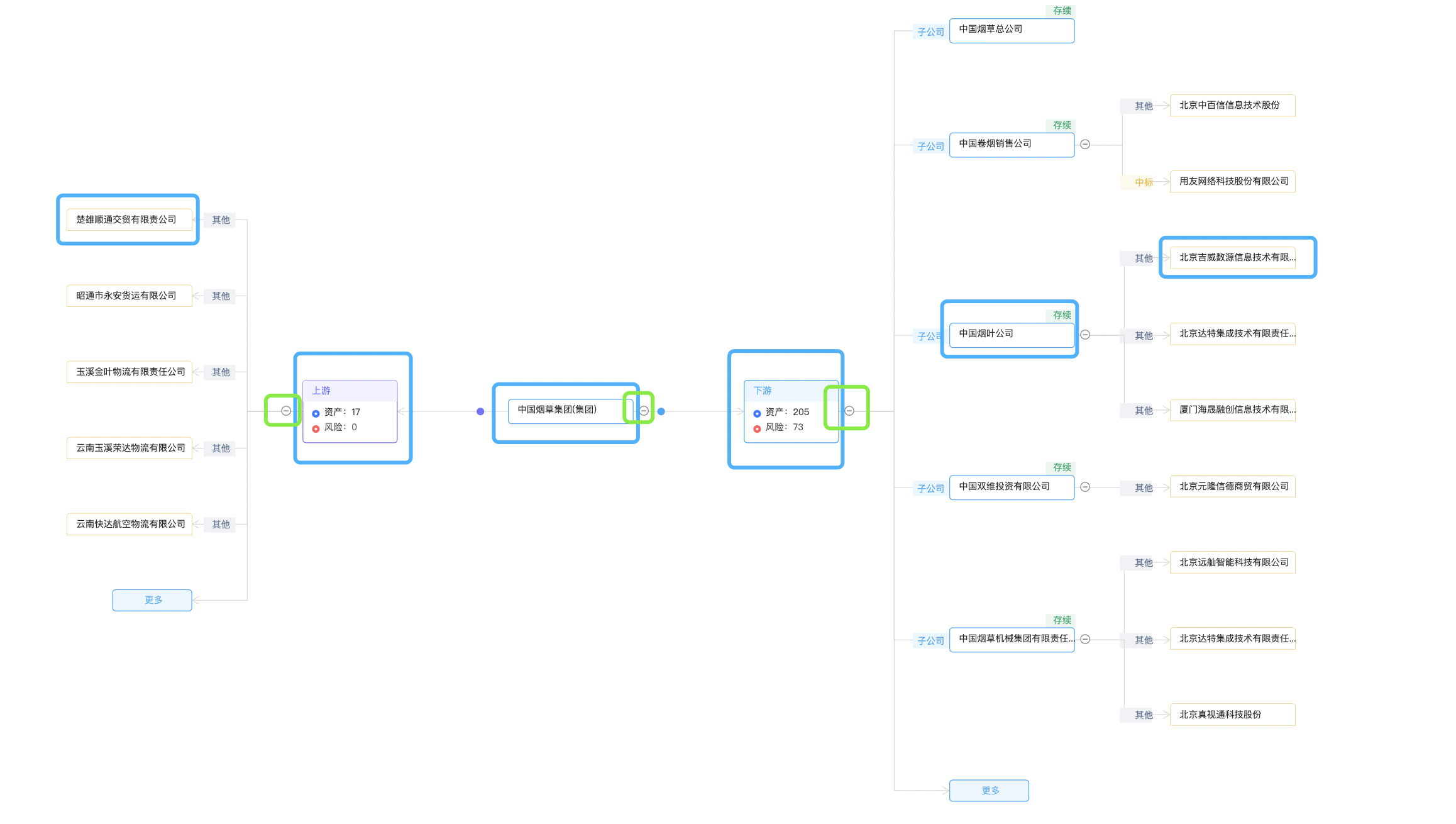Click the 子公司 tag beside 中国卷烟销售公司

[x=930, y=147]
